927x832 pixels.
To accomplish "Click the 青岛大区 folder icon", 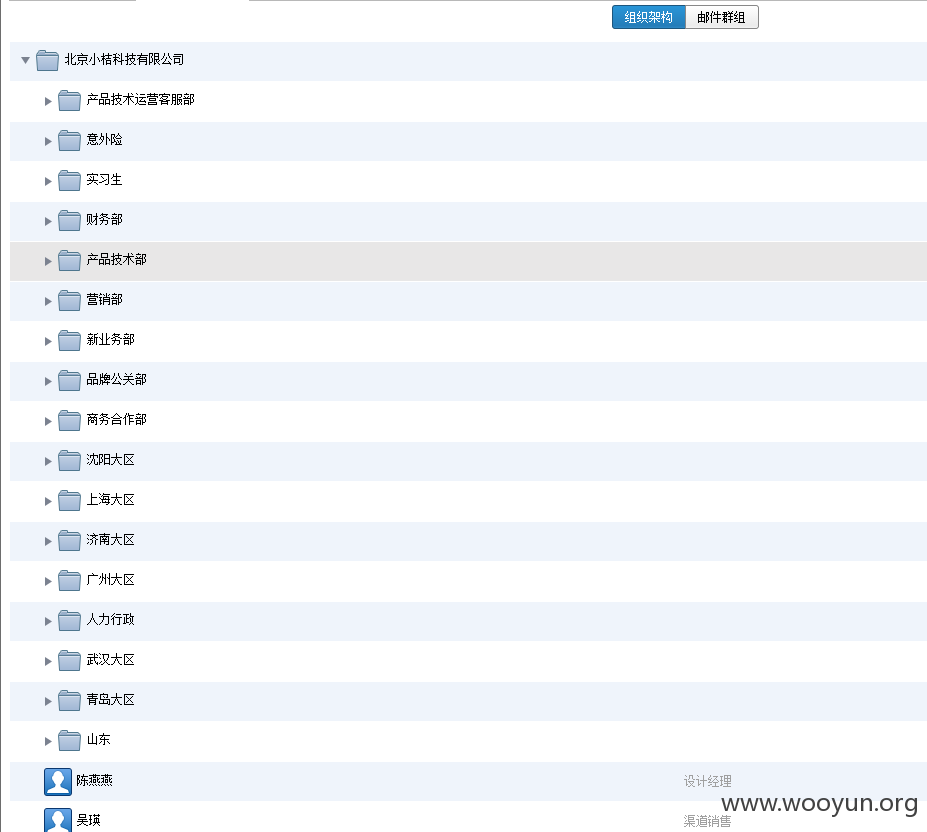I will pos(69,700).
